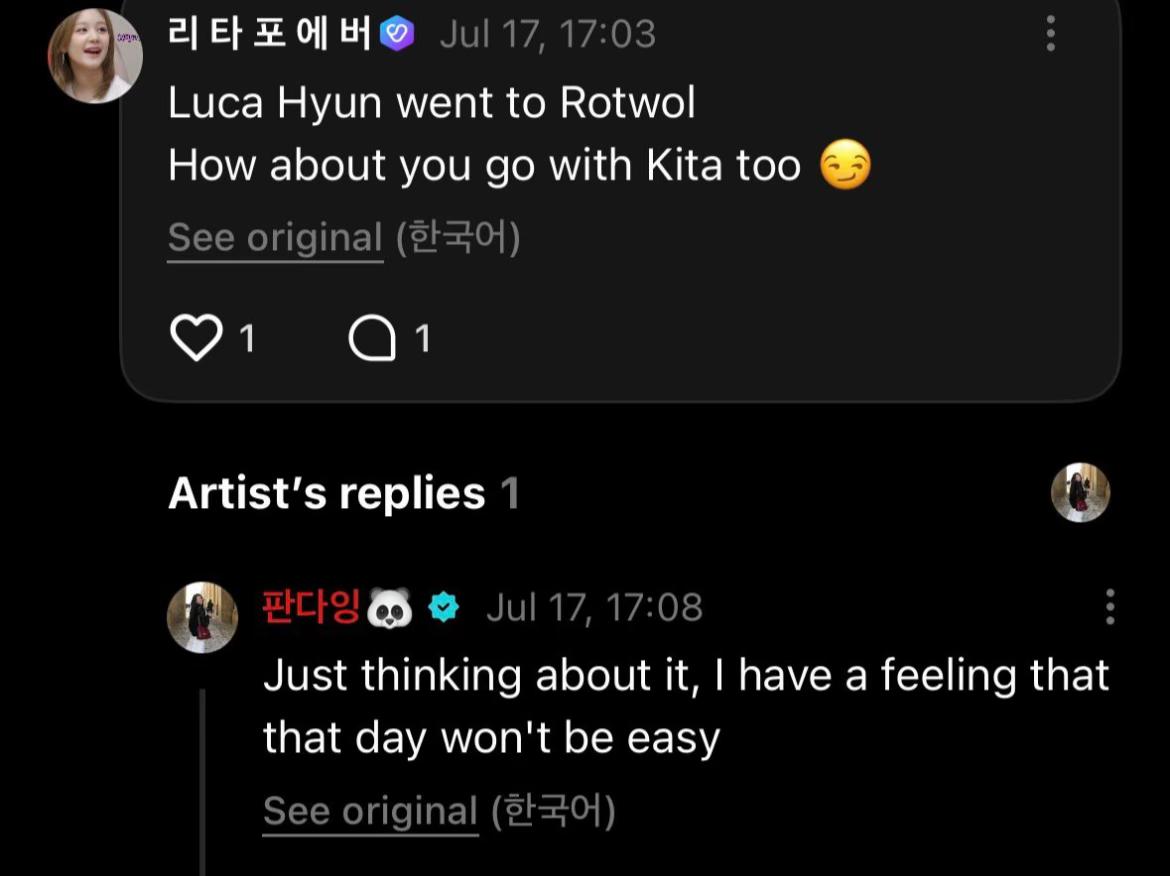
Task: Tap the like count number
Action: (x=248, y=339)
